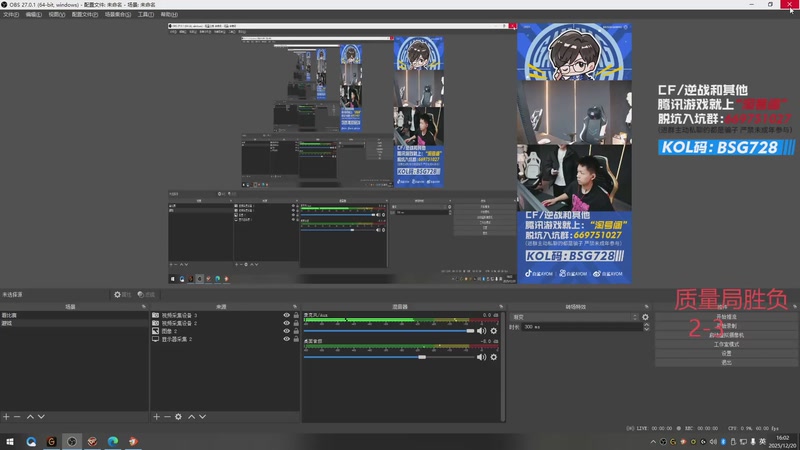
Task: Decrease transition duration with down stepper arrow
Action: (646, 329)
